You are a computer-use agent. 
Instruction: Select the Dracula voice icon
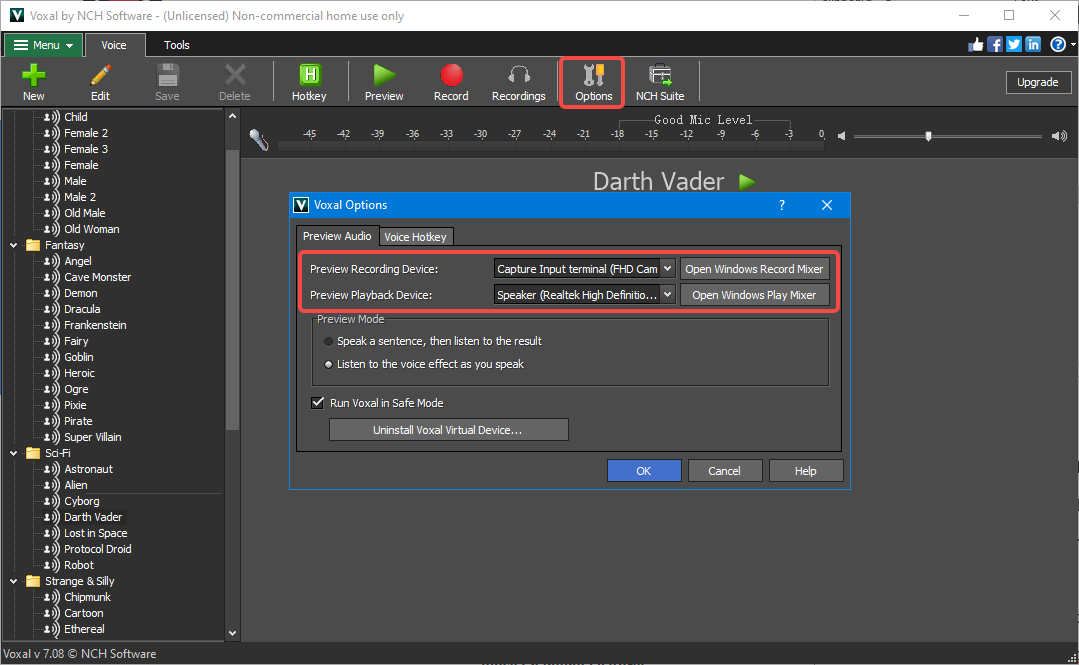coord(52,309)
